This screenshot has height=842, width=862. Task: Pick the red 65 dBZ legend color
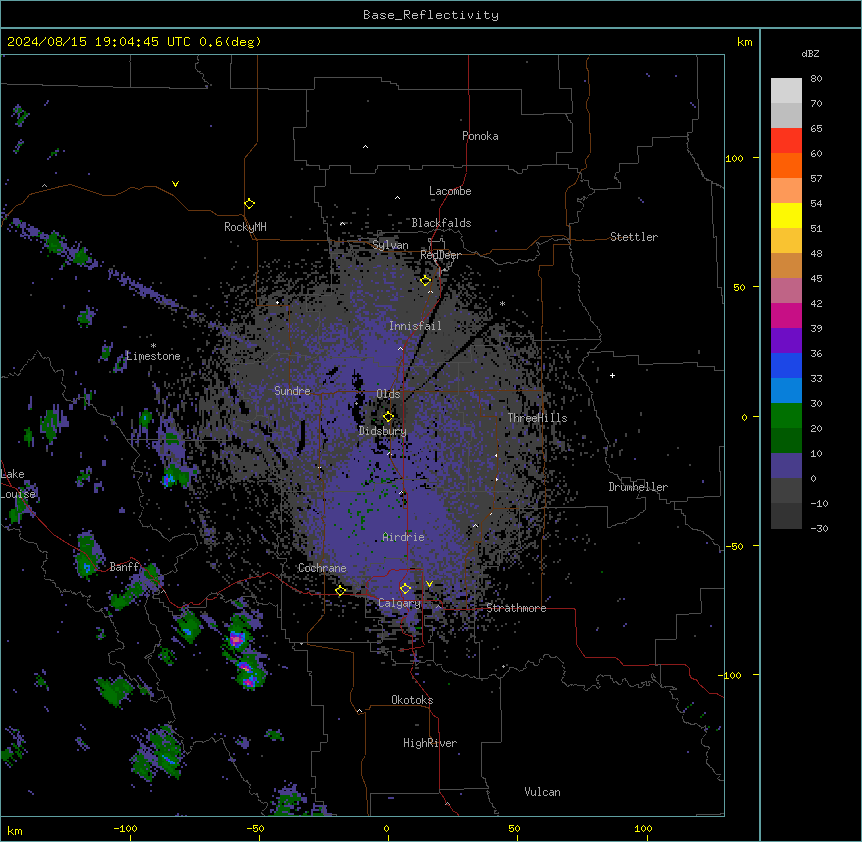tap(786, 140)
